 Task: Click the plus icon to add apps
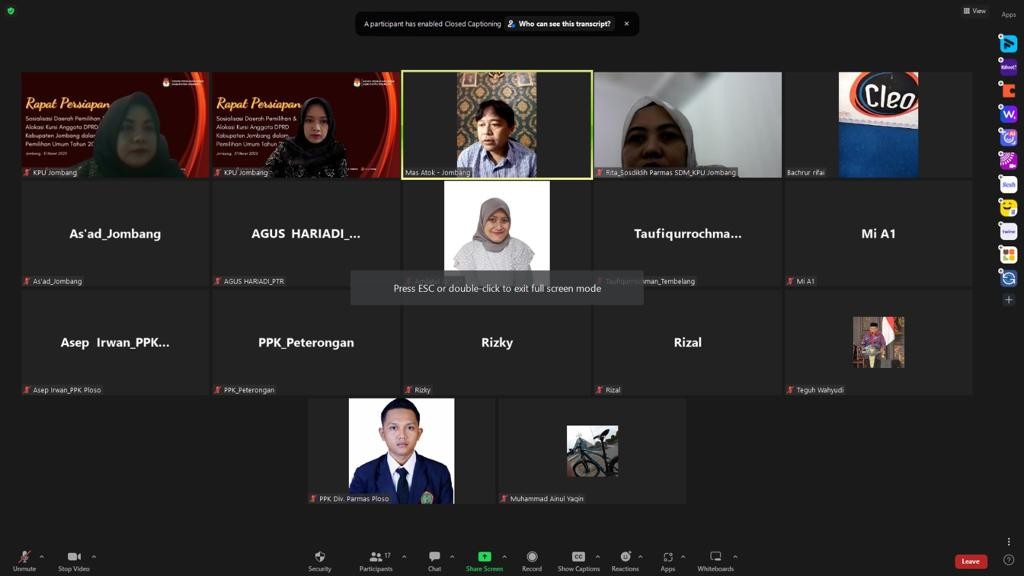point(1008,300)
